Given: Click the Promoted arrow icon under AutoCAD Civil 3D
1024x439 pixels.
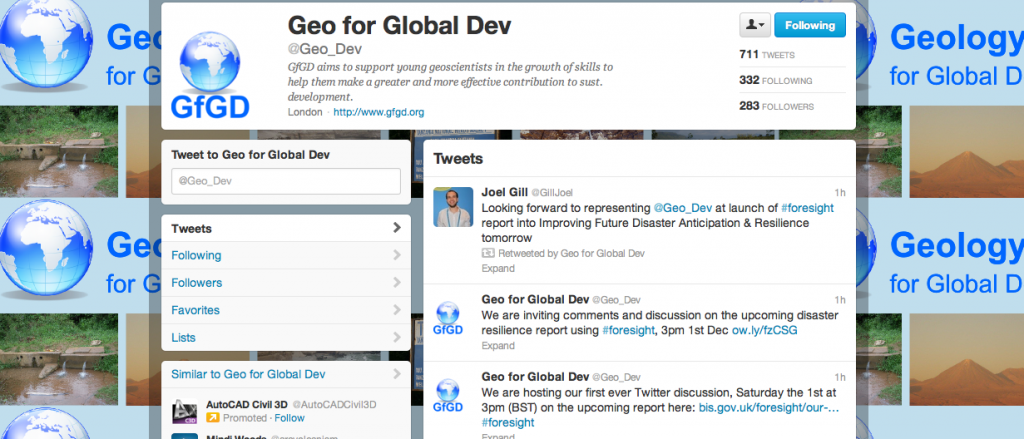Looking at the screenshot, I should (x=213, y=418).
